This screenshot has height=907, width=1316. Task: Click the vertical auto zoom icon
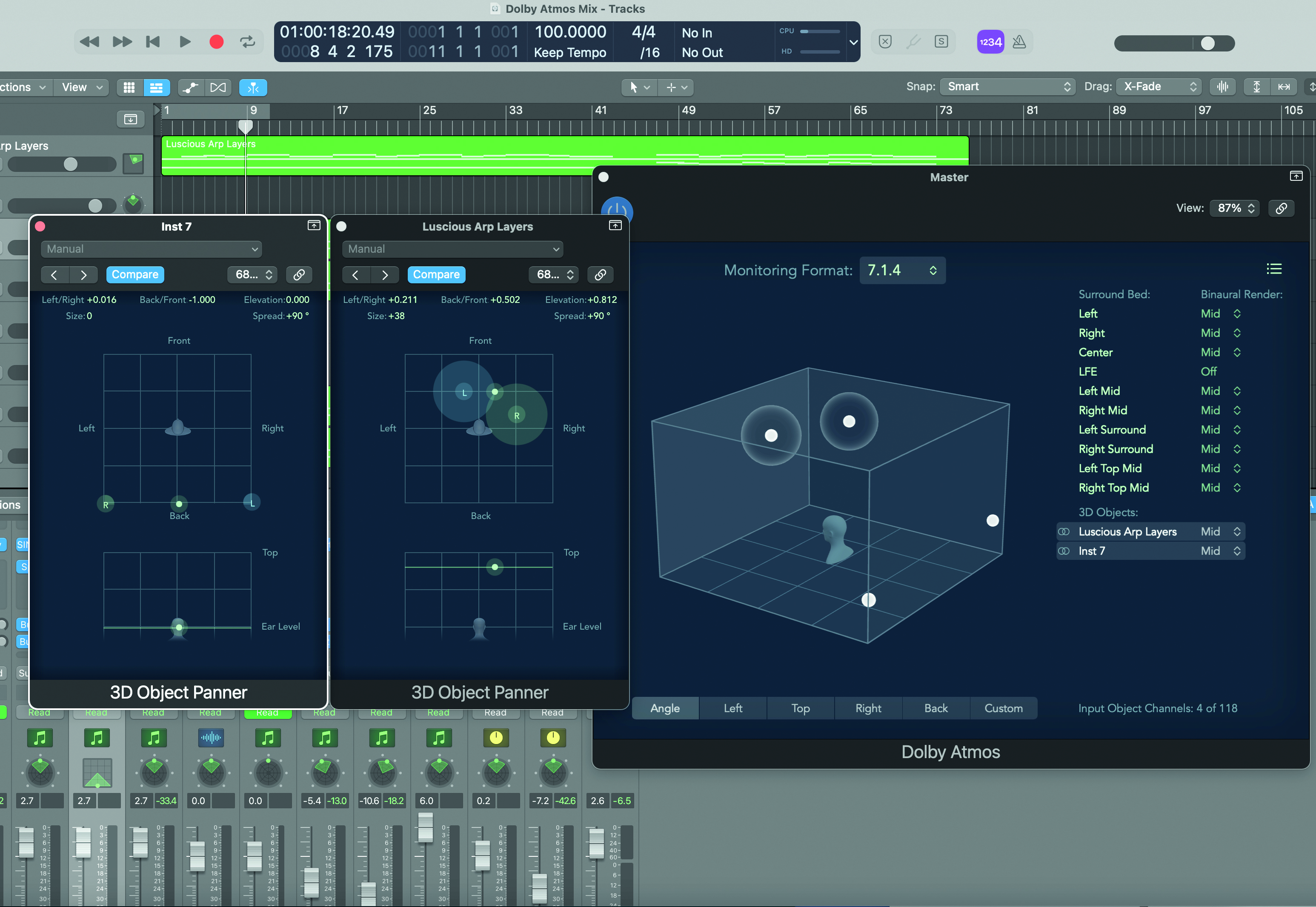pyautogui.click(x=1256, y=87)
